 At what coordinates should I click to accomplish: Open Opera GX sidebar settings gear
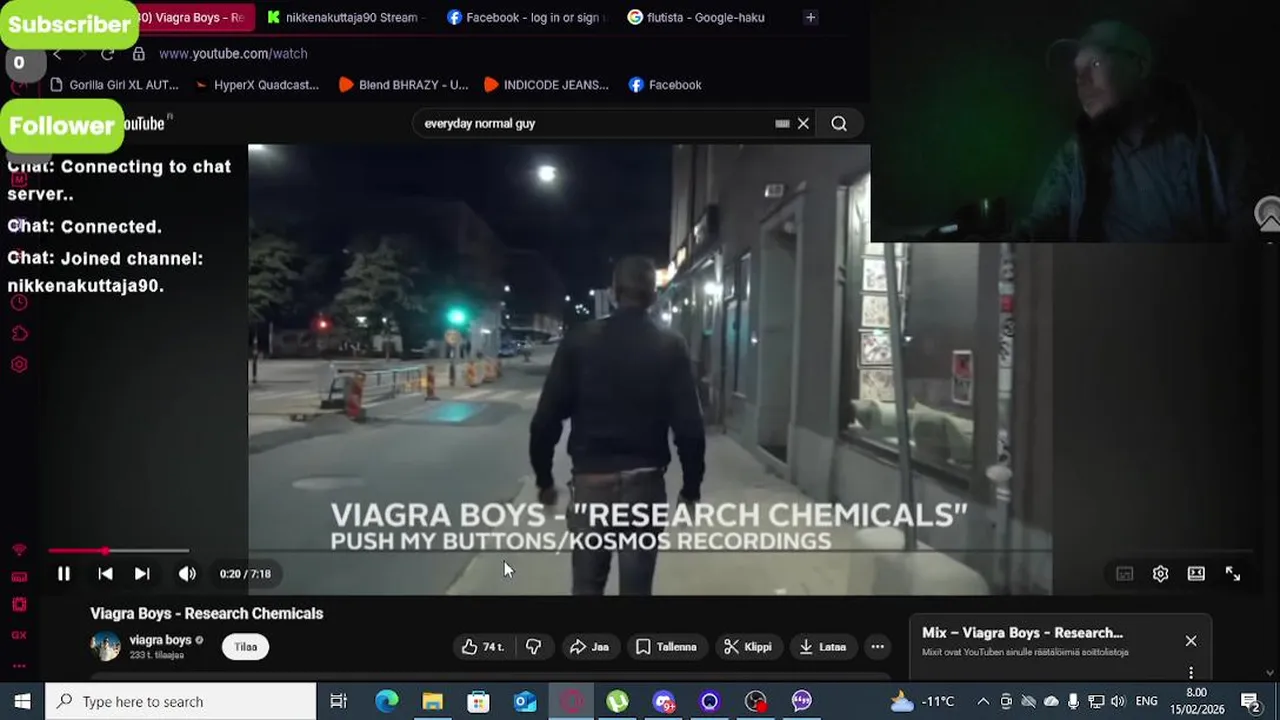click(19, 365)
